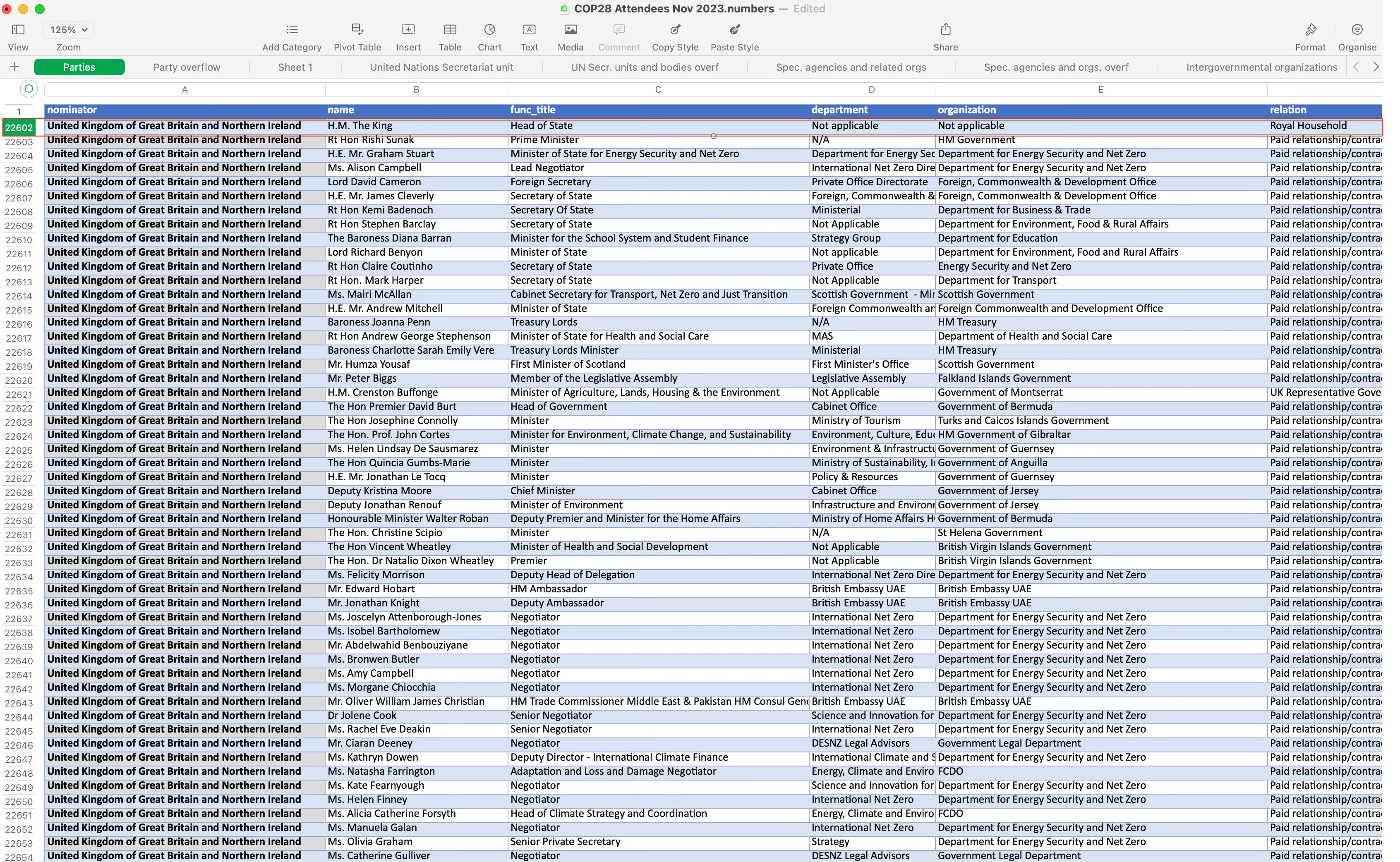Click the Copy Style tool
The height and width of the screenshot is (862, 1400).
675,30
